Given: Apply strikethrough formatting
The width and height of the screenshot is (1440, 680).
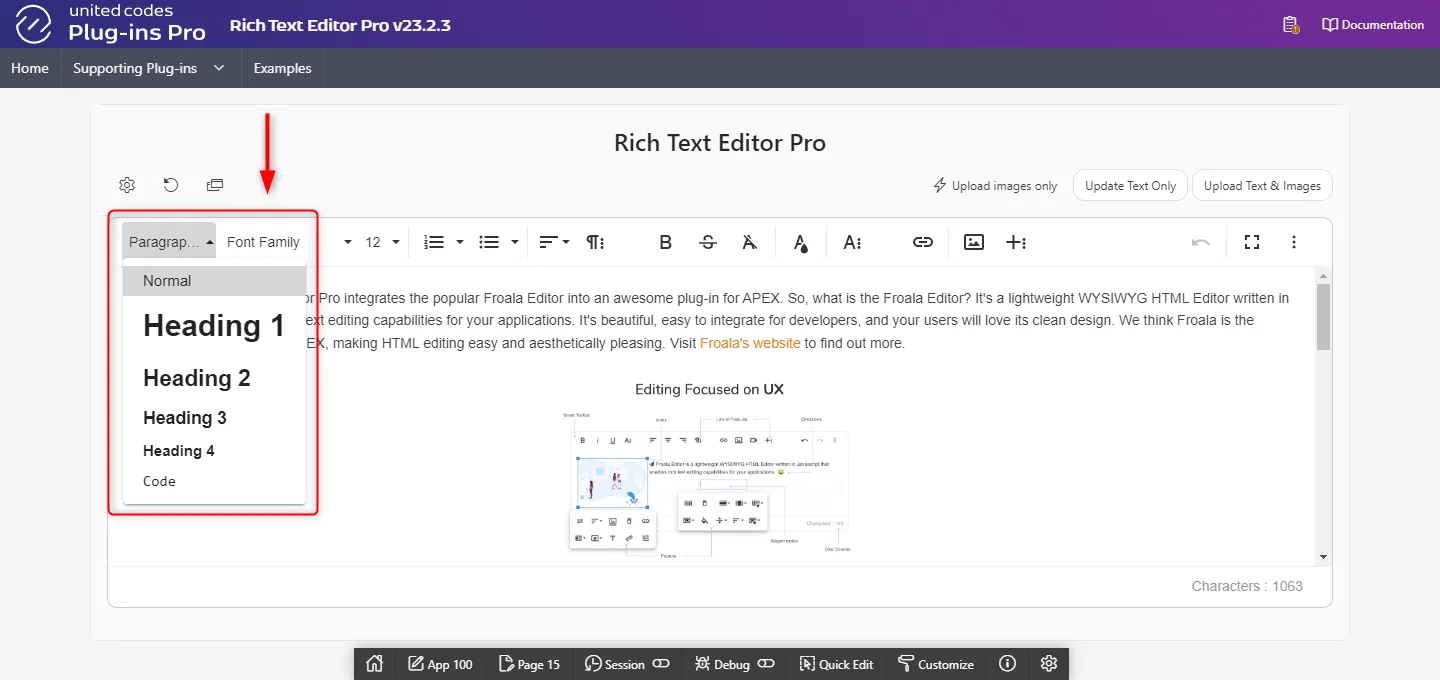Looking at the screenshot, I should pyautogui.click(x=708, y=242).
